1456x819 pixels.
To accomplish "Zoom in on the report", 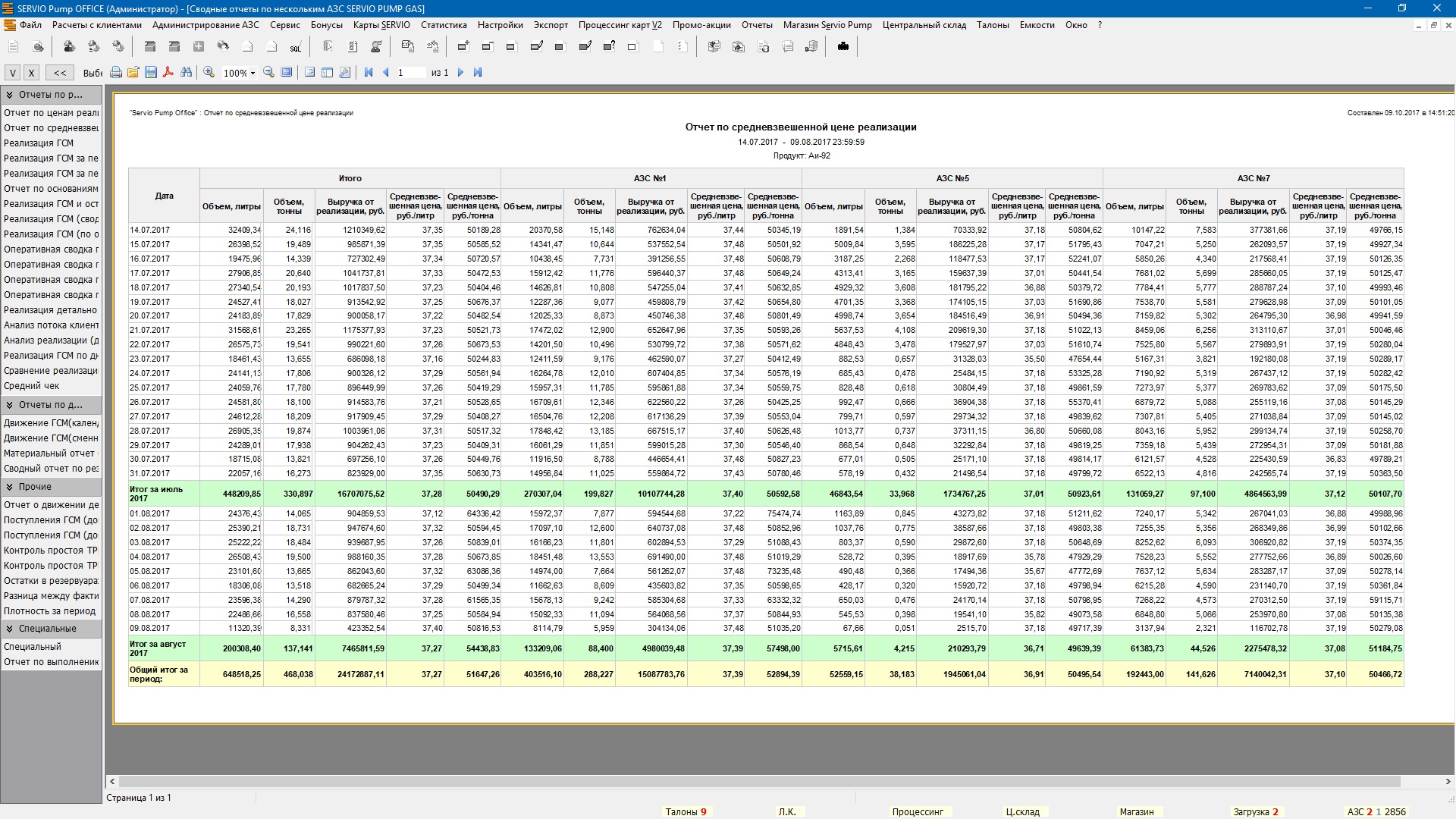I will (209, 73).
